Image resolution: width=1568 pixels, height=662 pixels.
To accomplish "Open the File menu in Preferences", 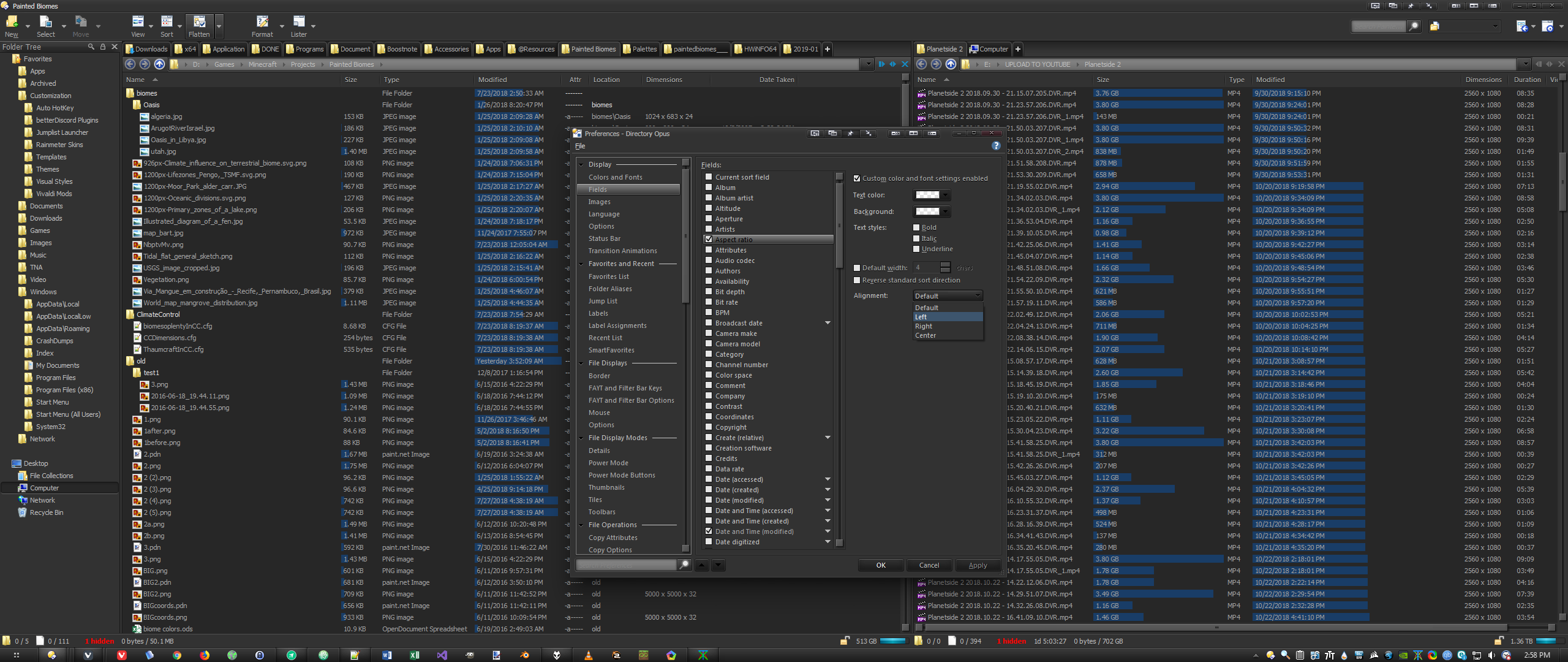I will pyautogui.click(x=579, y=146).
